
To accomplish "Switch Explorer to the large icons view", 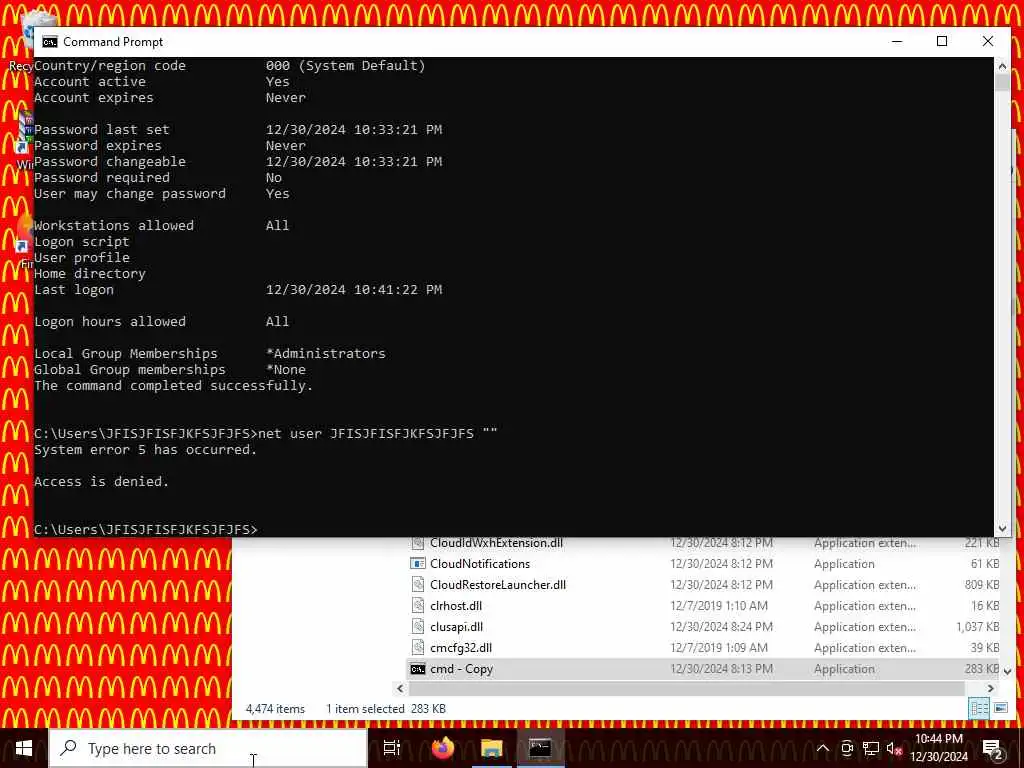I will click(1000, 708).
